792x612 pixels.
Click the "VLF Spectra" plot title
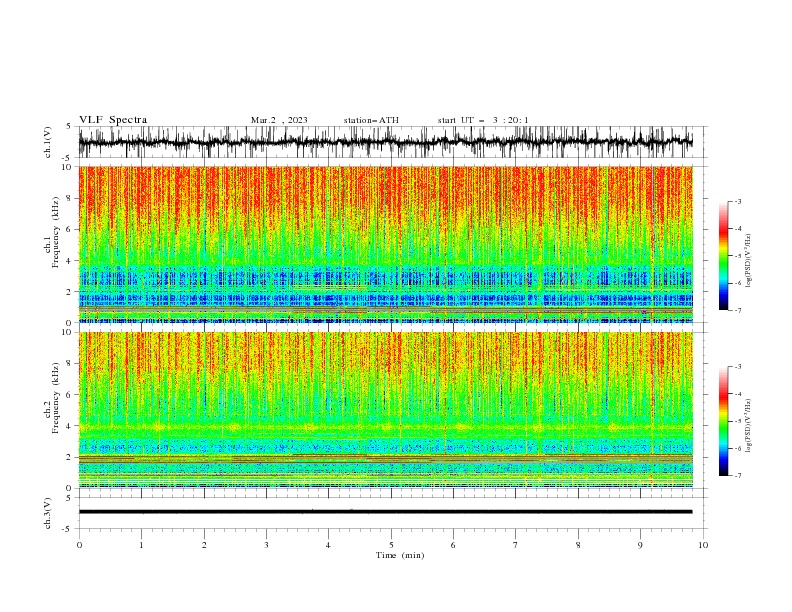coord(113,120)
